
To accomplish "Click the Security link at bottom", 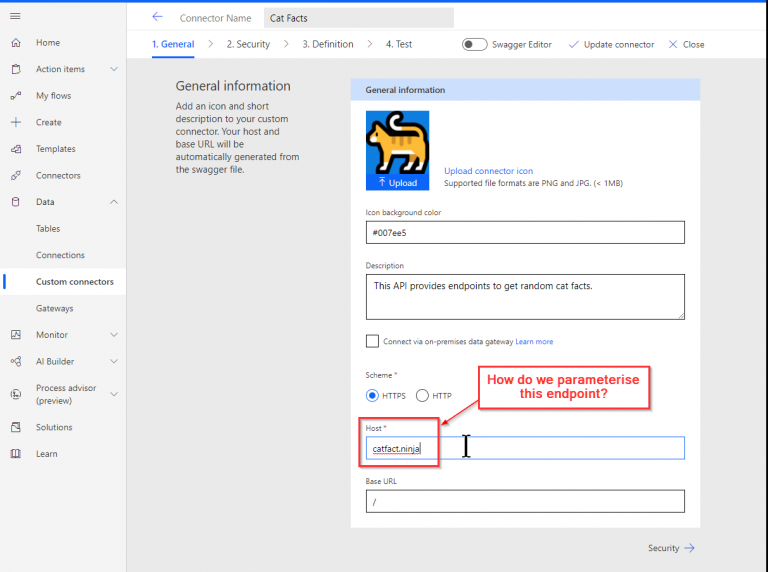I will click(x=664, y=548).
